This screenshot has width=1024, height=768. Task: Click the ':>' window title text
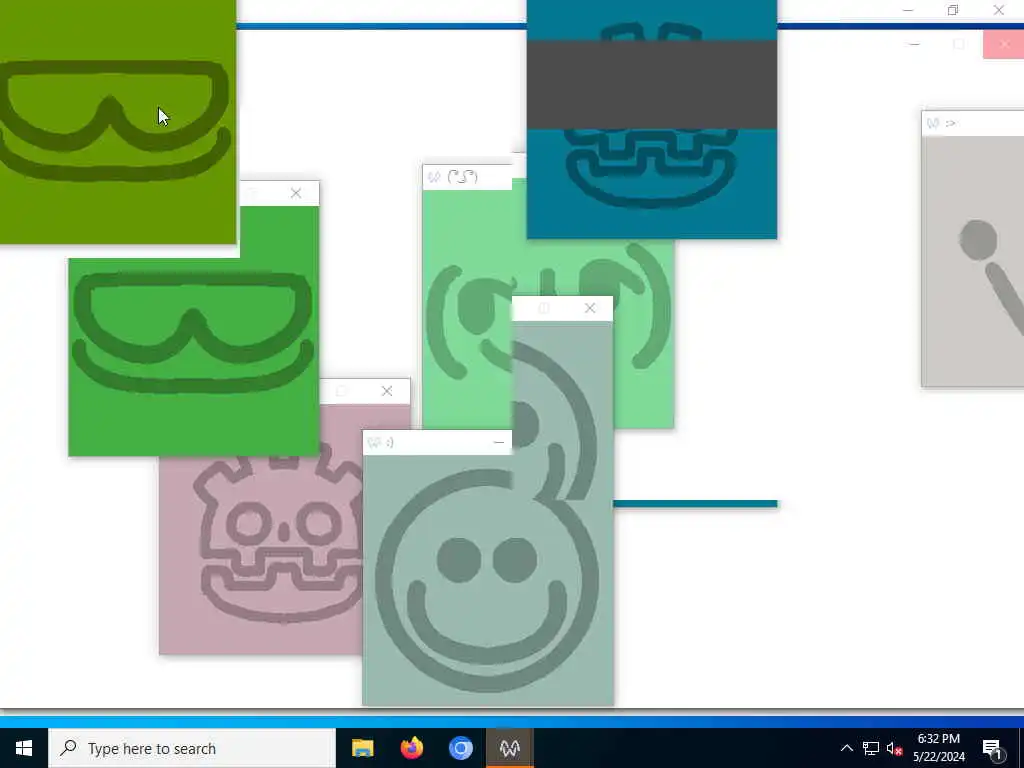point(950,123)
